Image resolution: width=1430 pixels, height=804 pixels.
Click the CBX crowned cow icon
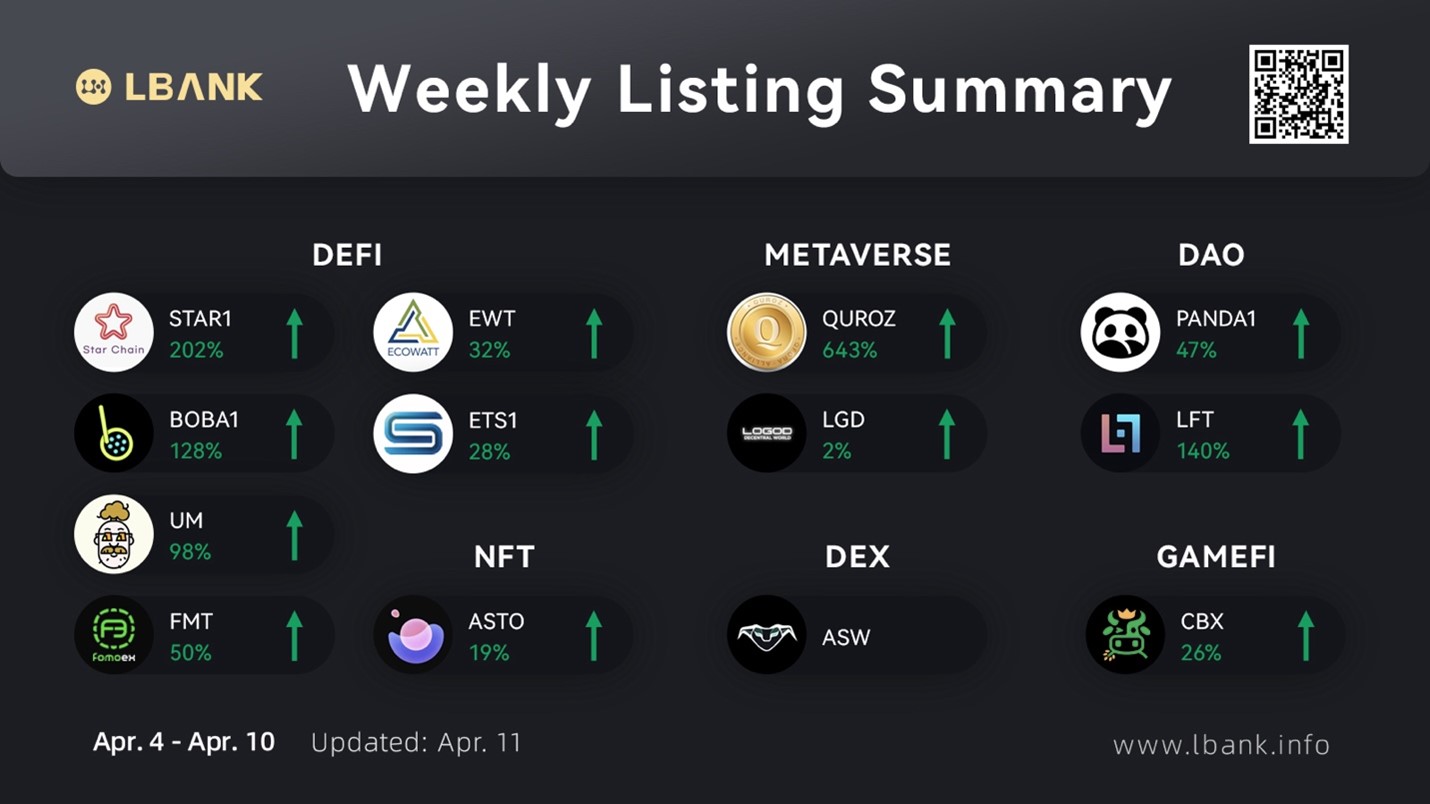pyautogui.click(x=1126, y=636)
